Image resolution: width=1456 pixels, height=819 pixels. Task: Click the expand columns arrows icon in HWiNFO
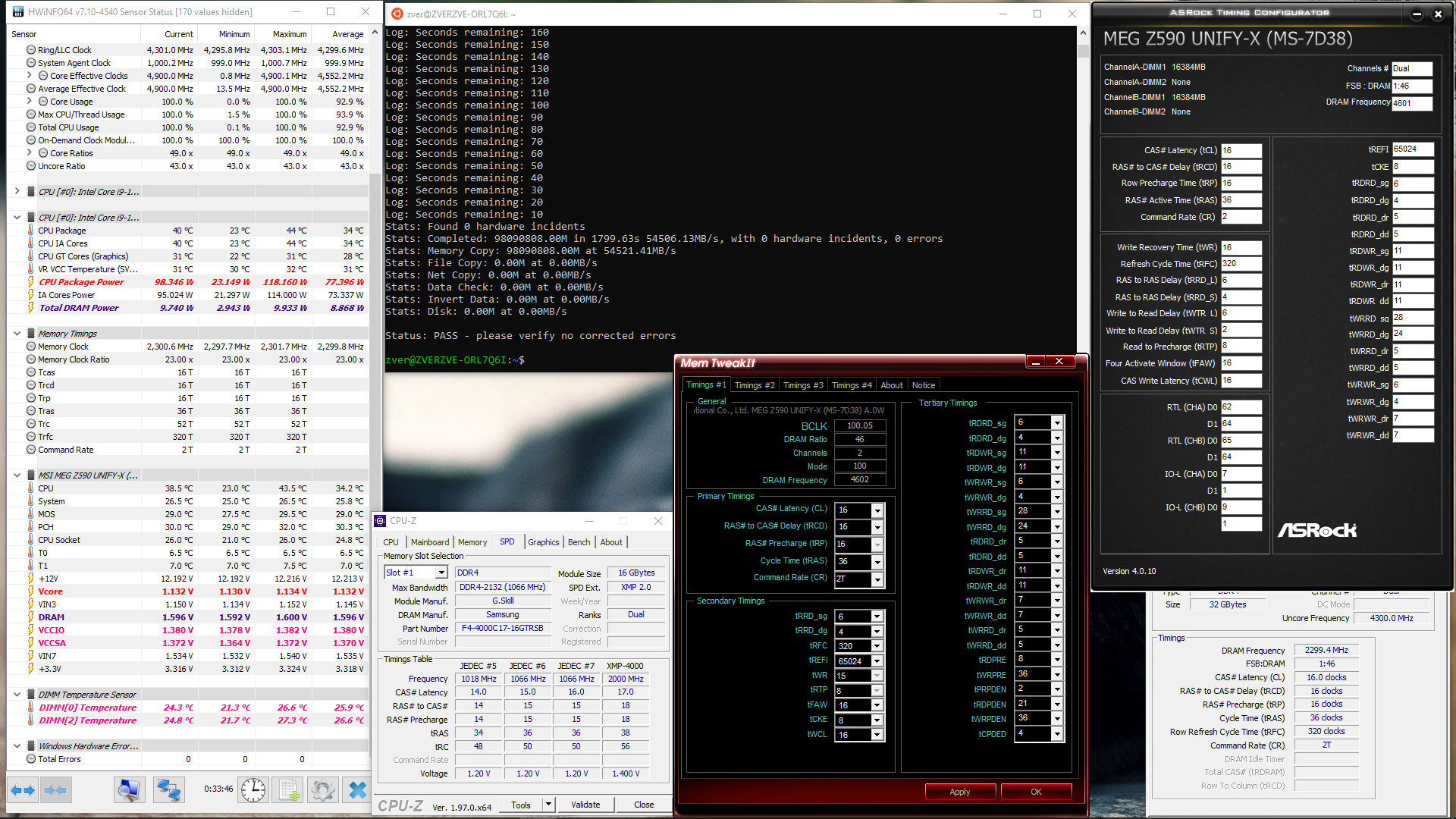click(x=23, y=790)
